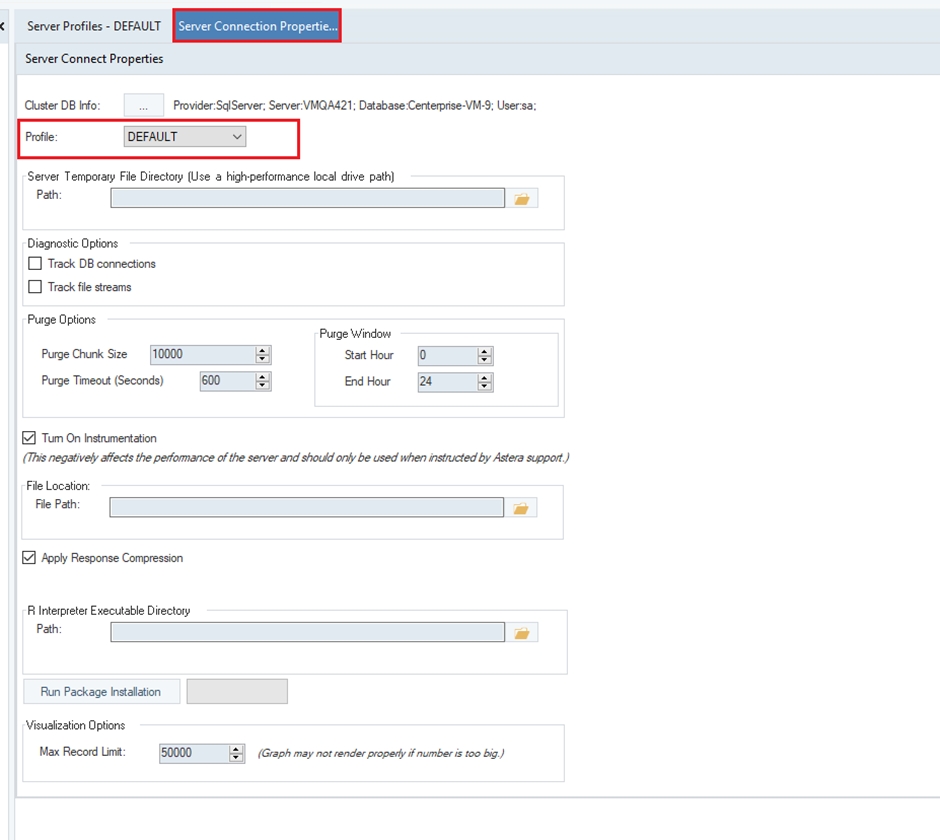Increase Purge Window Start Hour value

[485, 351]
